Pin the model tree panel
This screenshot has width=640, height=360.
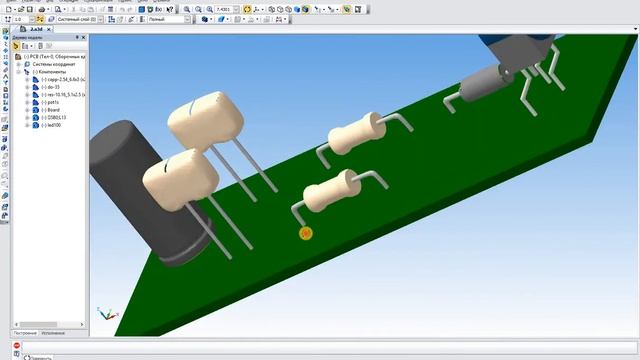[77, 37]
